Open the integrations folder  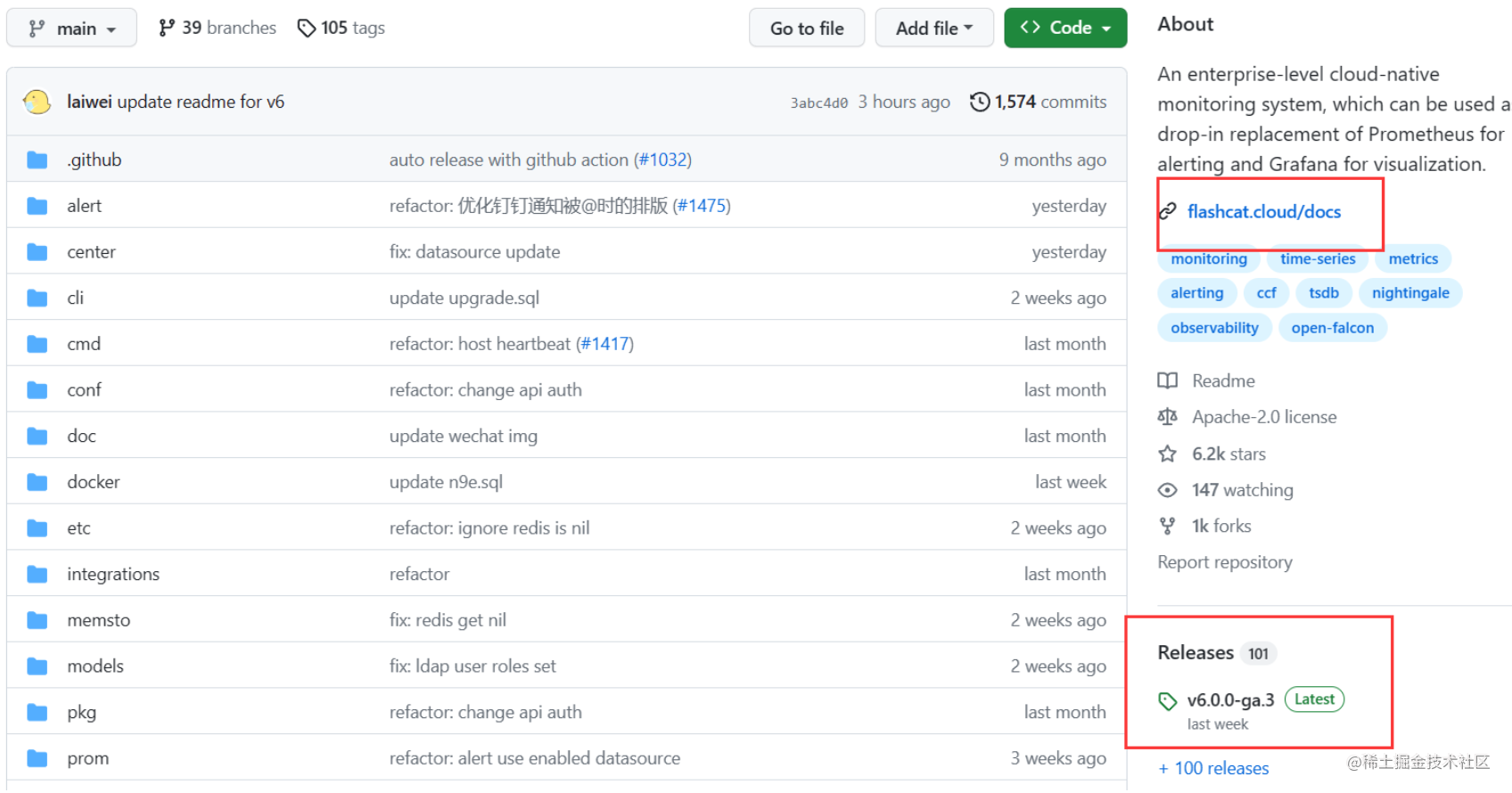point(113,575)
